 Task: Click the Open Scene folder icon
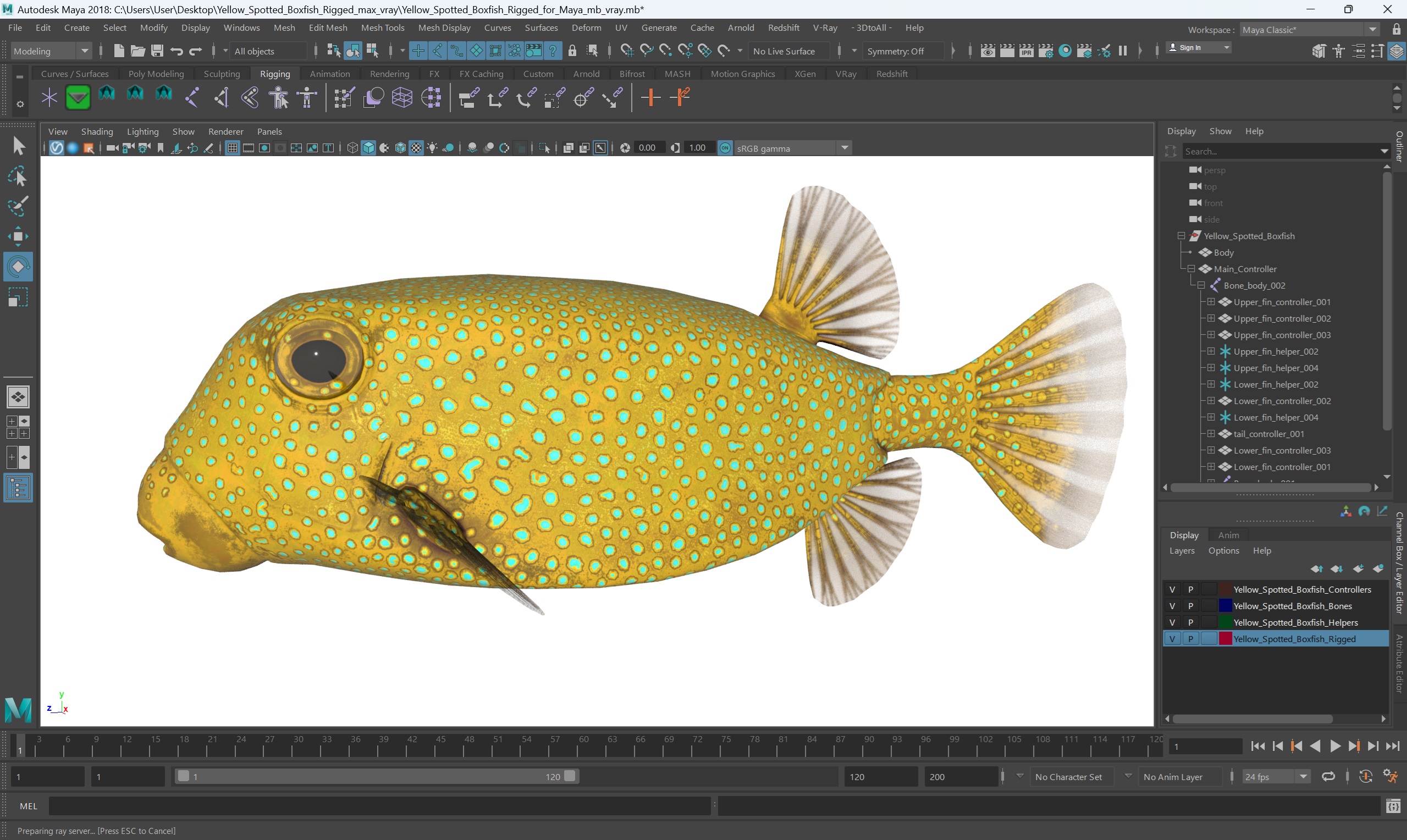coord(137,51)
